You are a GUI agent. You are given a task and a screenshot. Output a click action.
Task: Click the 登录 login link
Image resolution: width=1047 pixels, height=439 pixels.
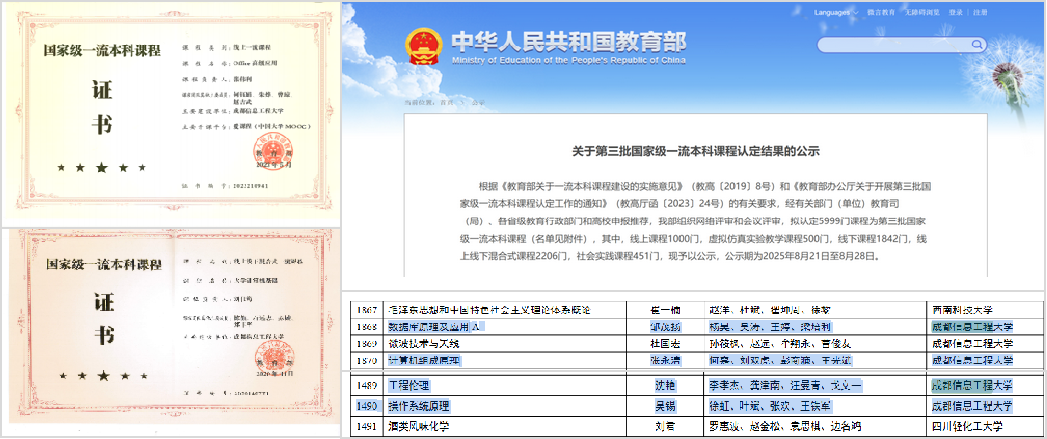(x=956, y=12)
